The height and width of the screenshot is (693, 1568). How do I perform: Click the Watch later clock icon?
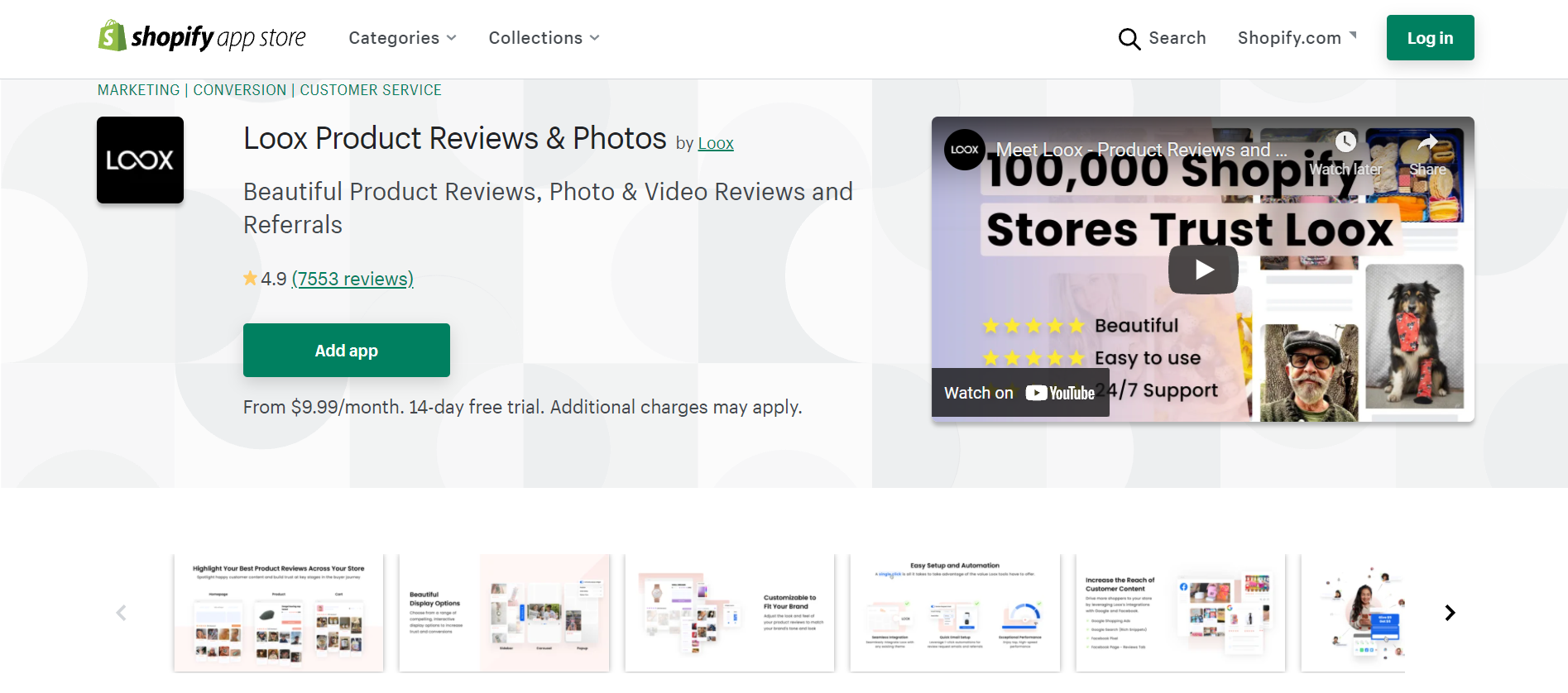pyautogui.click(x=1345, y=142)
